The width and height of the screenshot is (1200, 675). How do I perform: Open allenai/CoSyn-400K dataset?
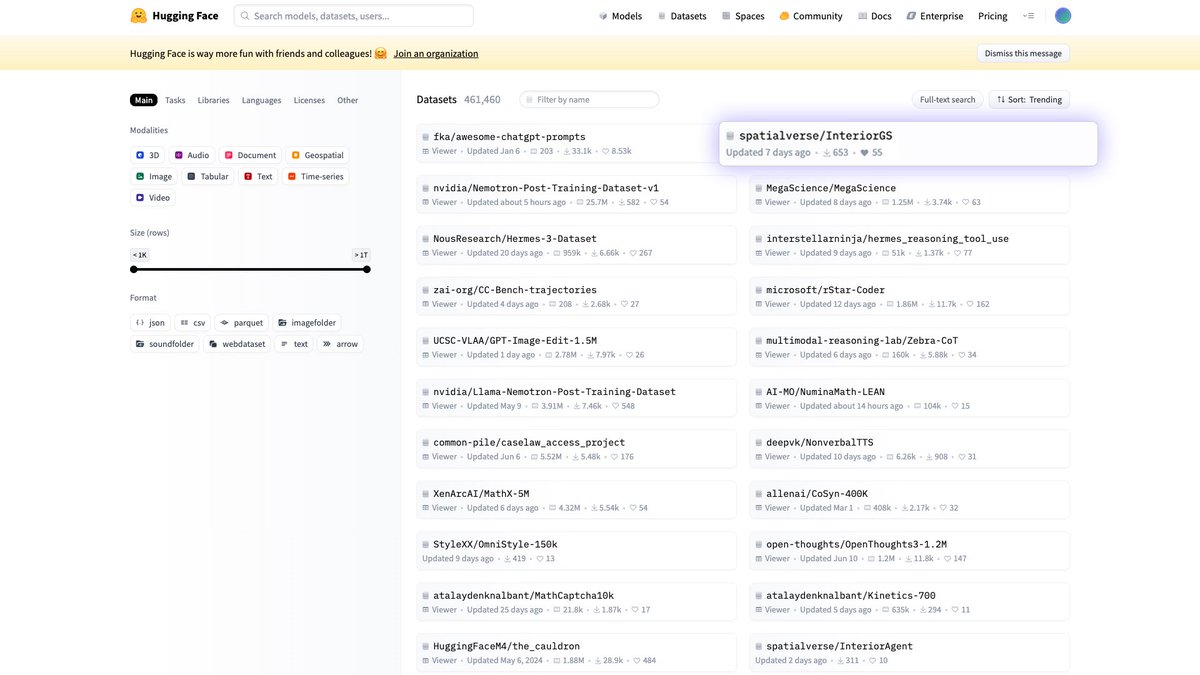(x=909, y=500)
